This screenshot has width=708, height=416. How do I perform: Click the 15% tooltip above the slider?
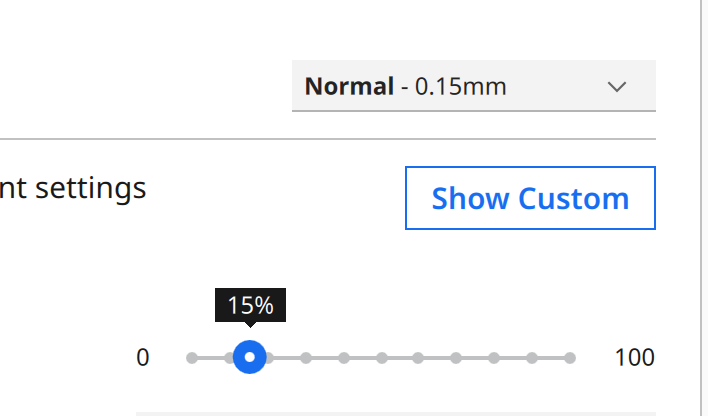point(250,305)
